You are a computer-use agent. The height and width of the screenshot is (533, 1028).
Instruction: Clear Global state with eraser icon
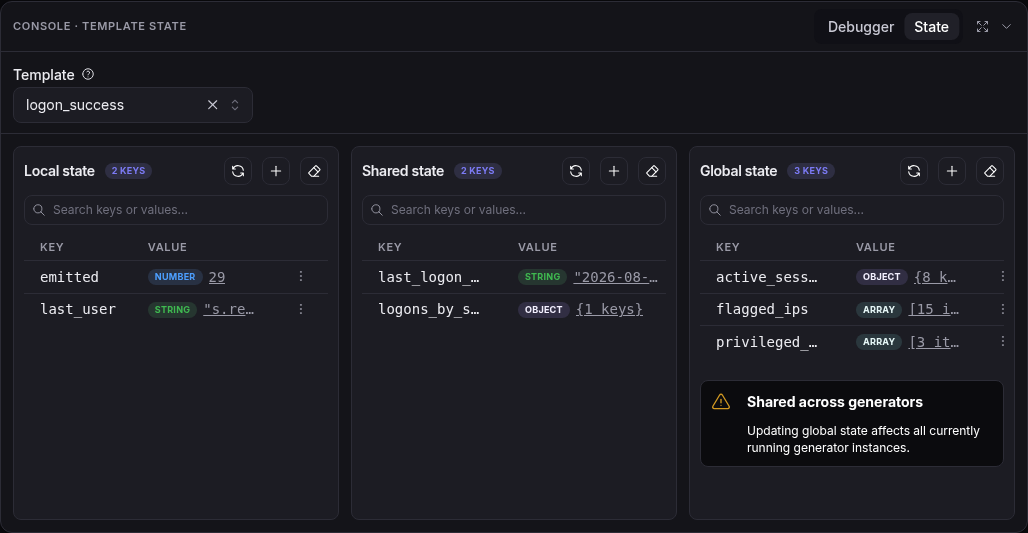pyautogui.click(x=990, y=171)
